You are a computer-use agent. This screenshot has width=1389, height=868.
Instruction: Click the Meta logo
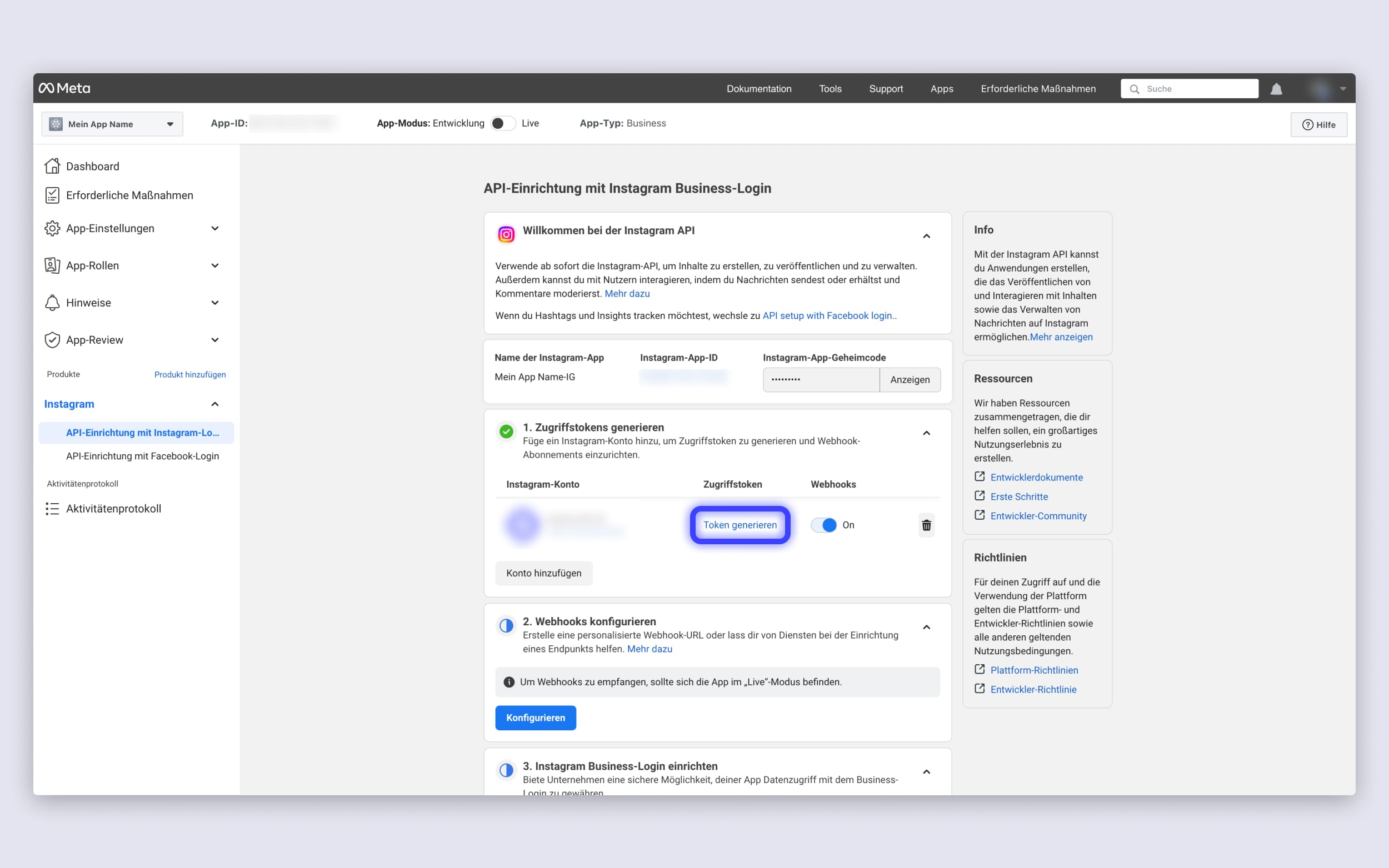pyautogui.click(x=64, y=88)
